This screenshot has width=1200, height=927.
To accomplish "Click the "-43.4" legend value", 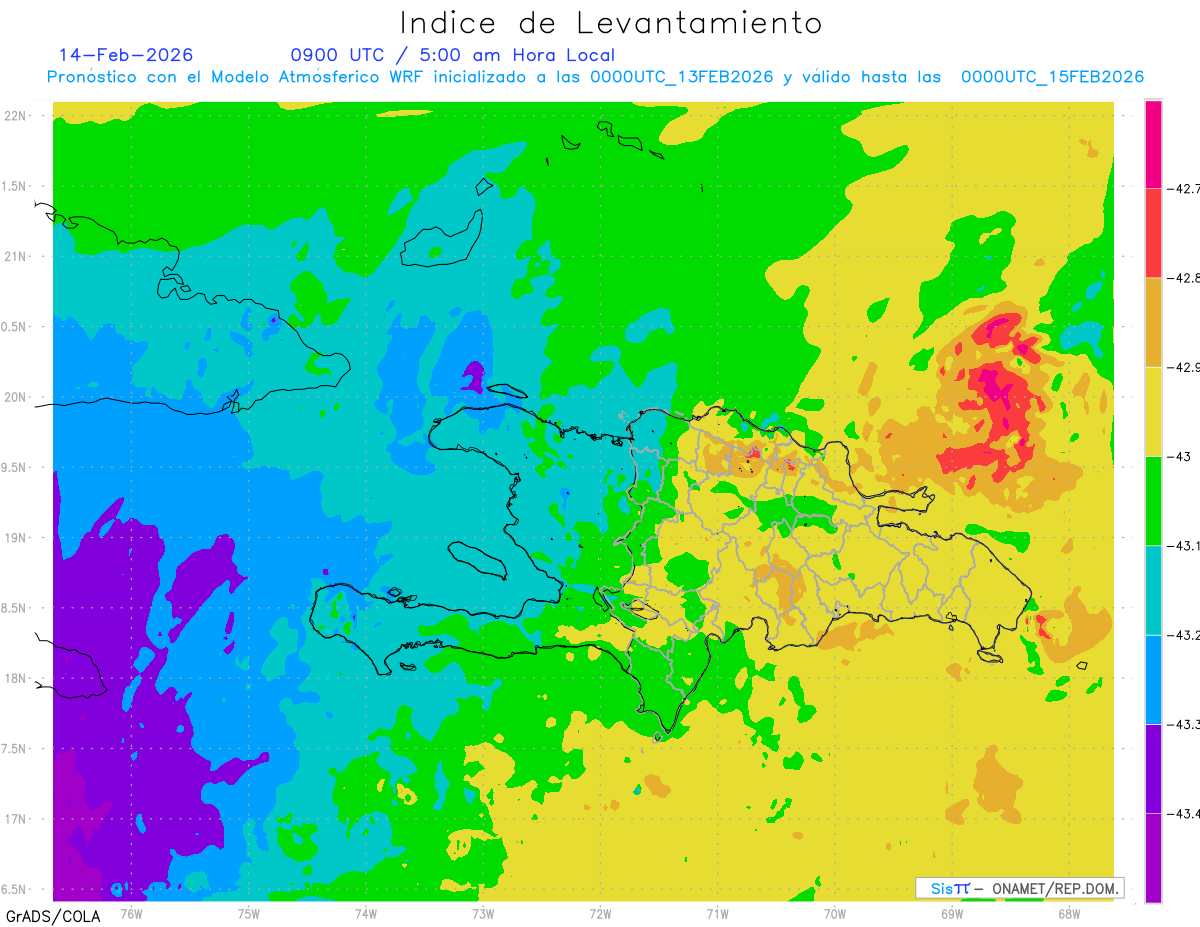I will coord(1183,813).
